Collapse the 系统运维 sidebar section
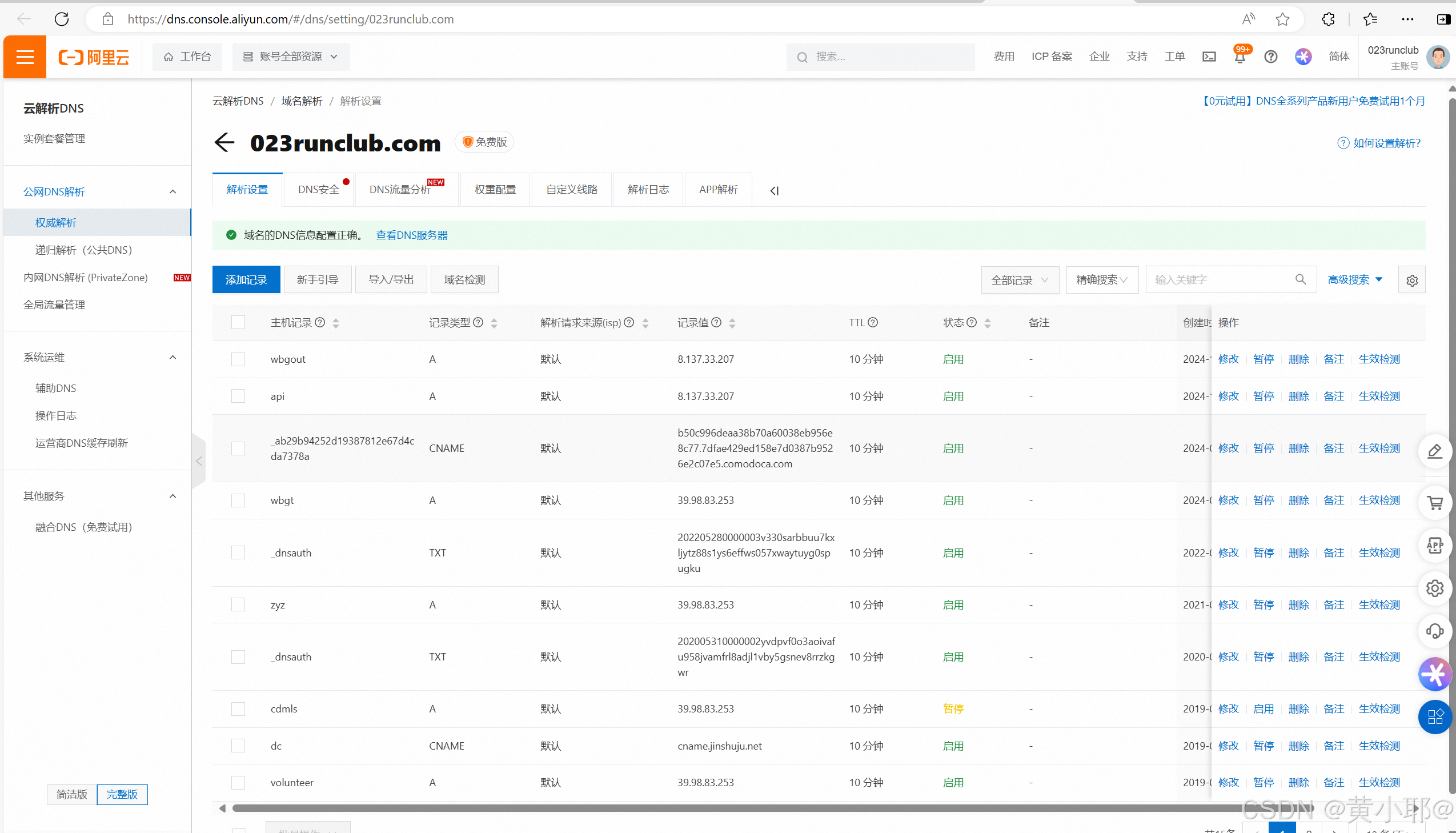 [173, 358]
